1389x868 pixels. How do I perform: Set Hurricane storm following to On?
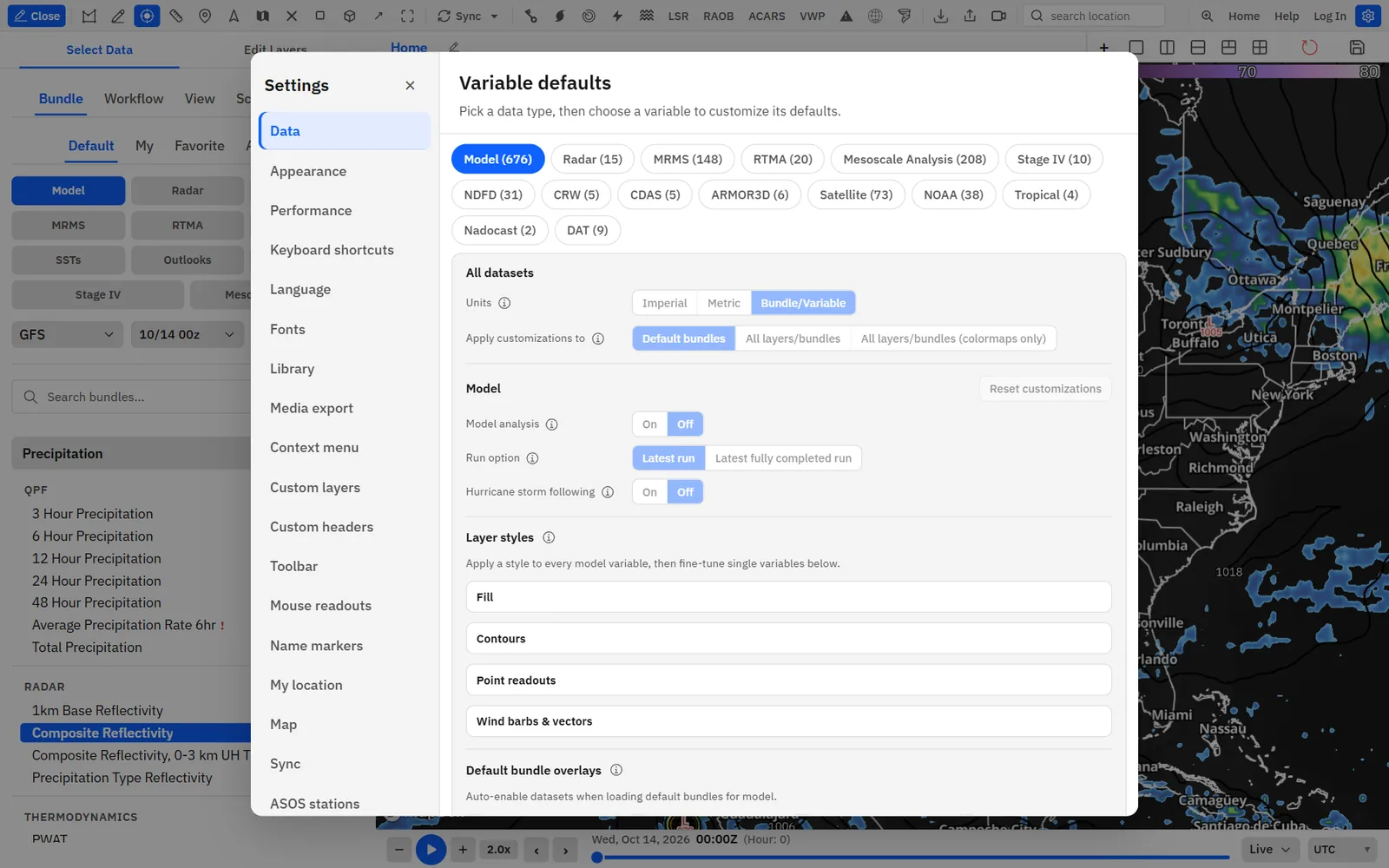[649, 492]
